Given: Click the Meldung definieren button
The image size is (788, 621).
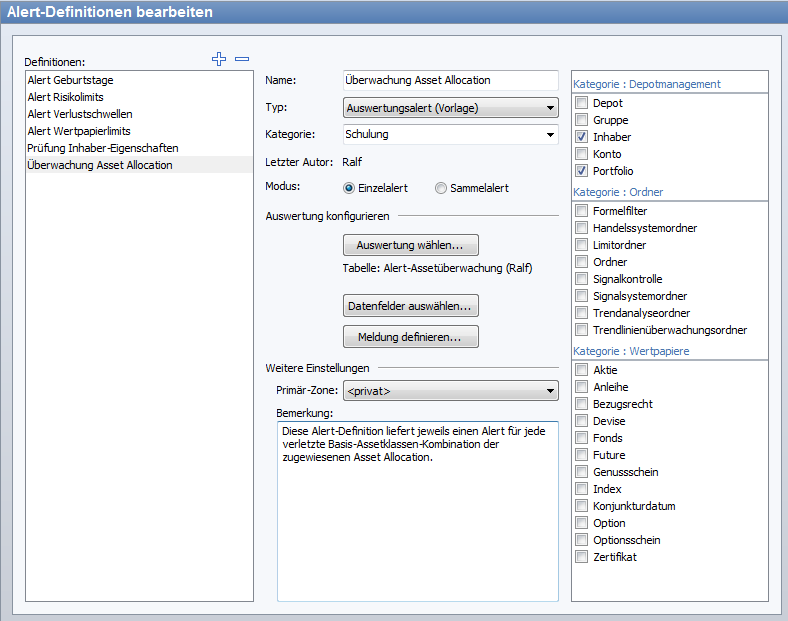Looking at the screenshot, I should click(410, 337).
